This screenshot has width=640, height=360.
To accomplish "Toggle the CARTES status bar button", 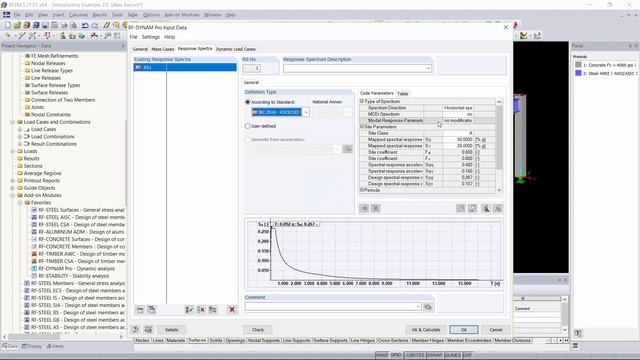I will [415, 355].
